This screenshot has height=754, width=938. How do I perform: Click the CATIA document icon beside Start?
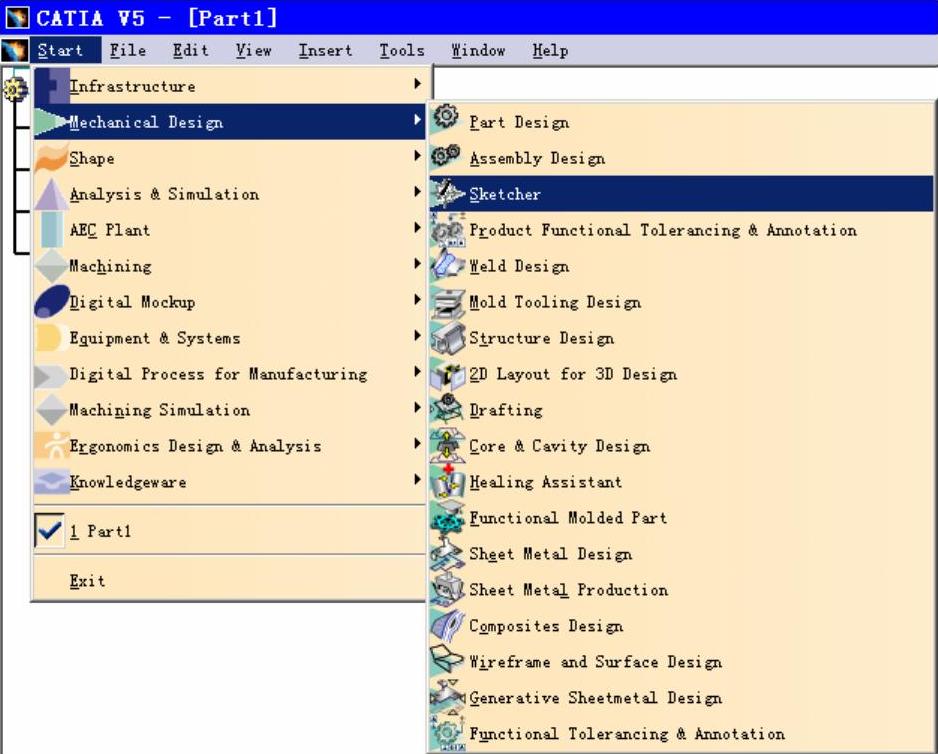14,50
